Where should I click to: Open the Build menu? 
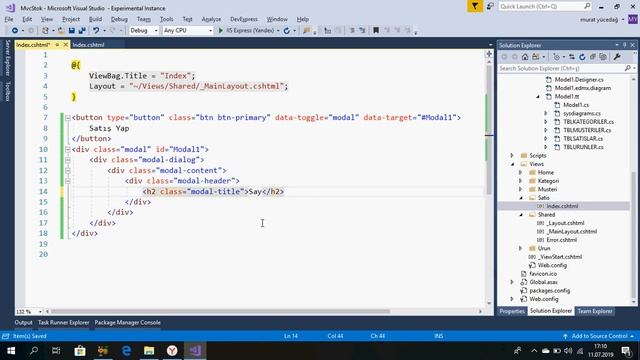point(95,19)
